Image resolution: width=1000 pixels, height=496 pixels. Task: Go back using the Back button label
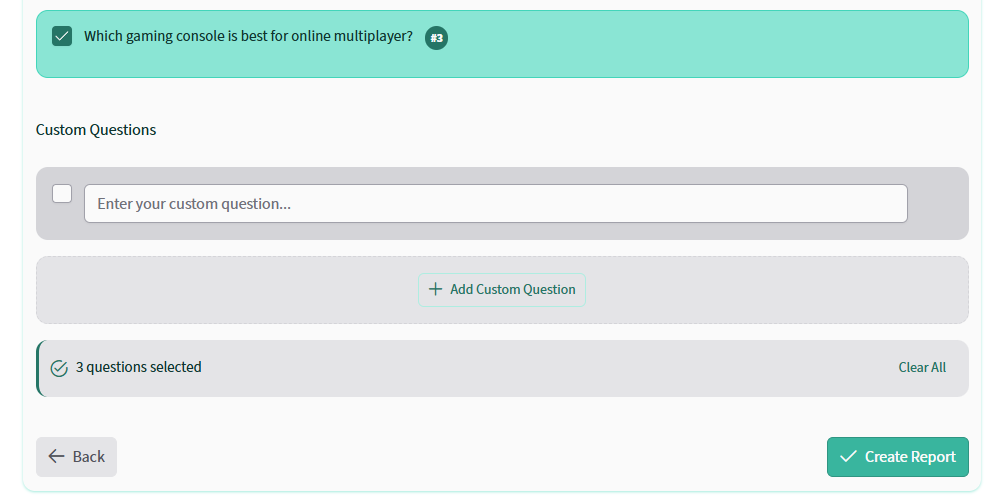pos(89,457)
